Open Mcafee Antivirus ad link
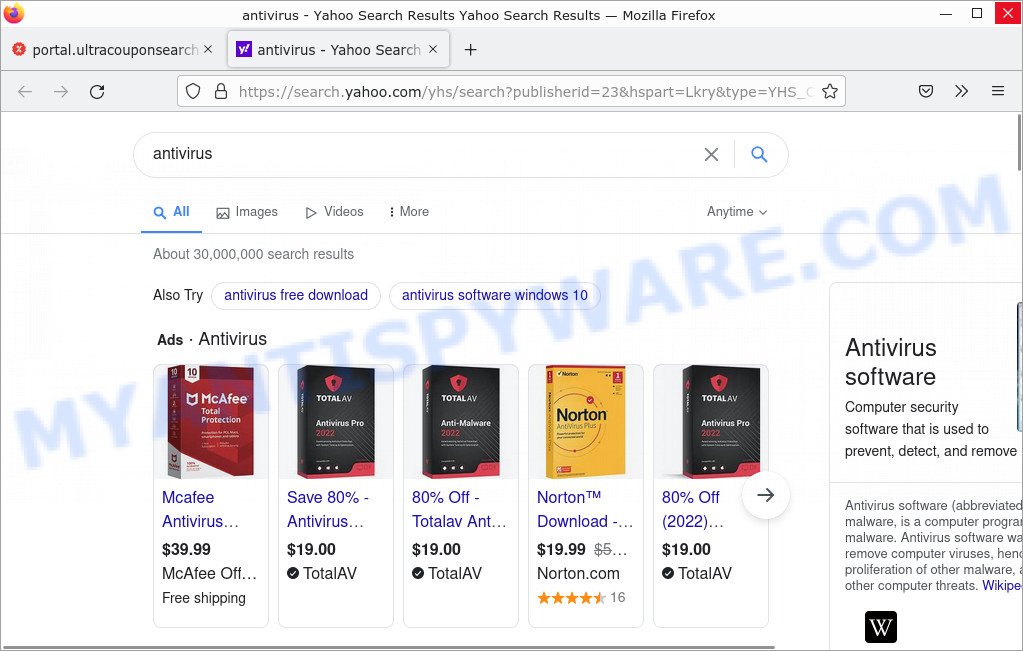1023x651 pixels. 200,509
